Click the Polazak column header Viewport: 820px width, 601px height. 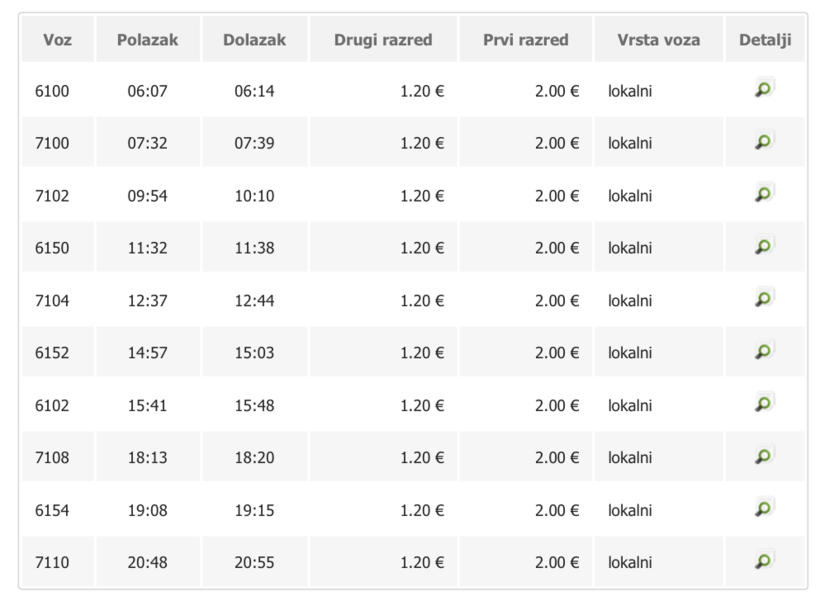pyautogui.click(x=147, y=40)
